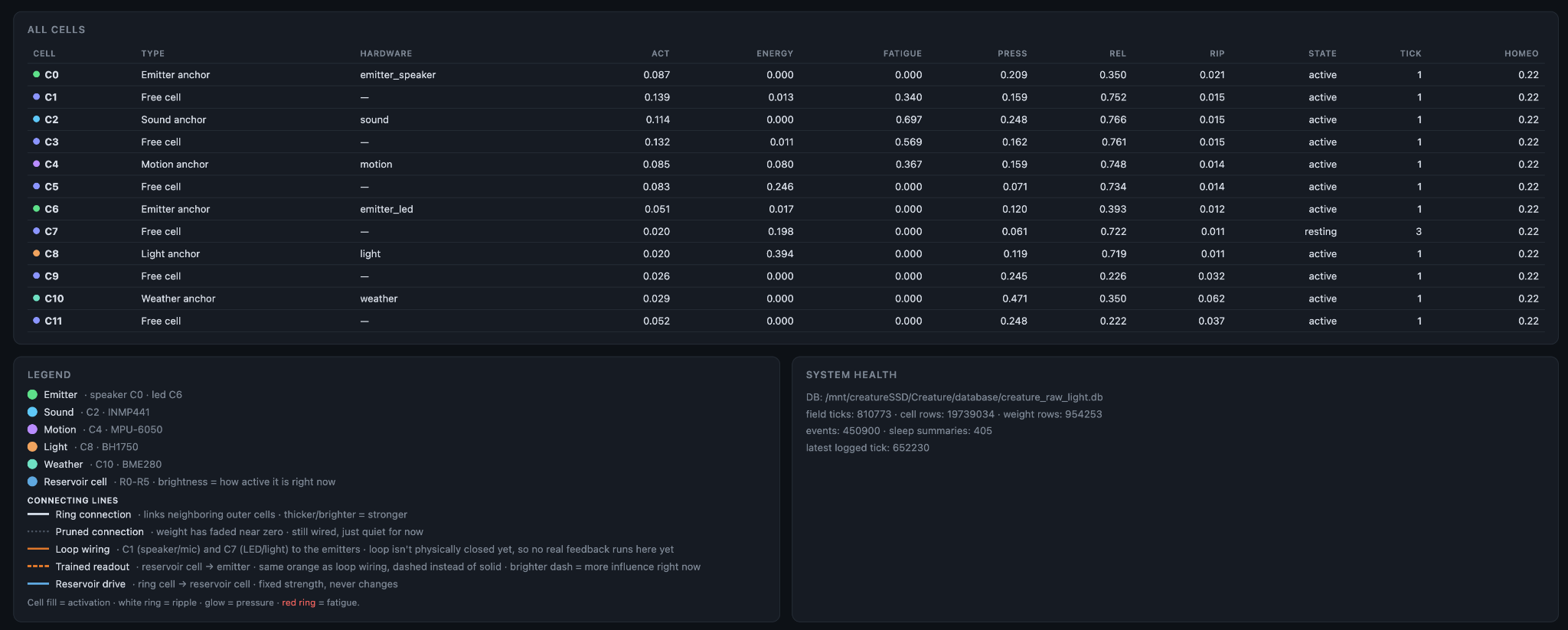The width and height of the screenshot is (1568, 630).
Task: Click the "CONNECTING LINES" legend heading
Action: [x=73, y=501]
